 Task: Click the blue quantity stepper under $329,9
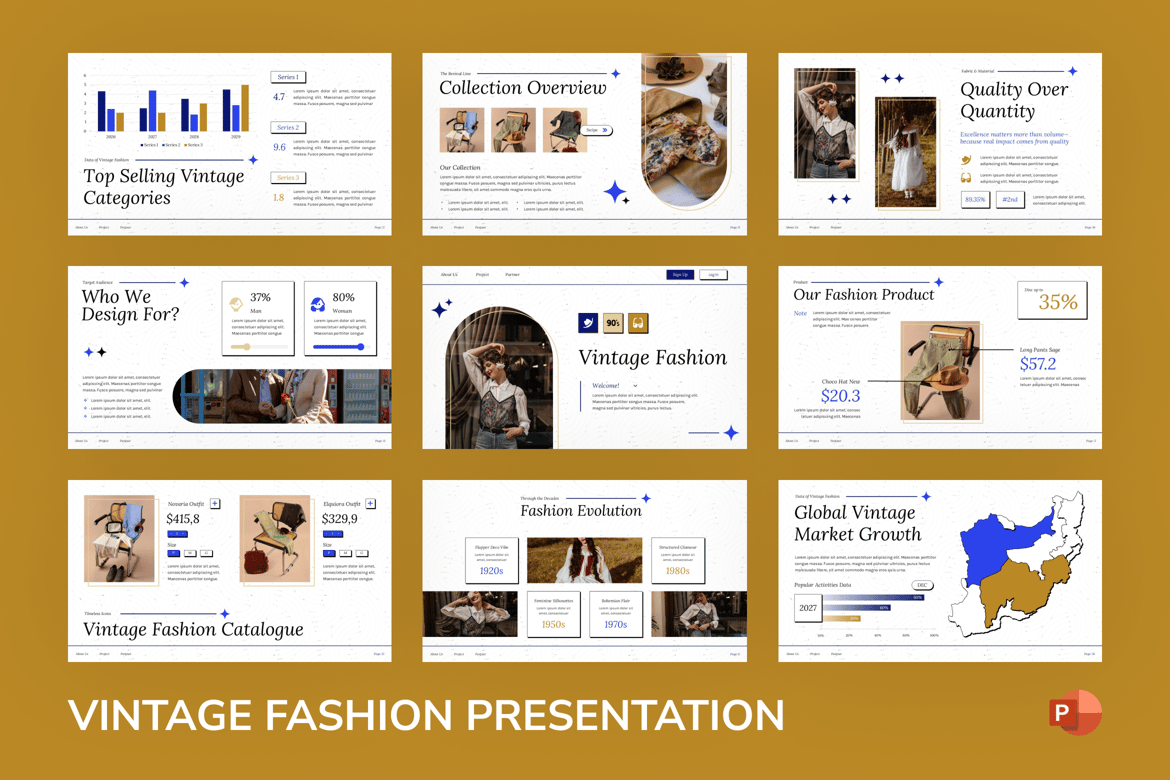click(333, 534)
